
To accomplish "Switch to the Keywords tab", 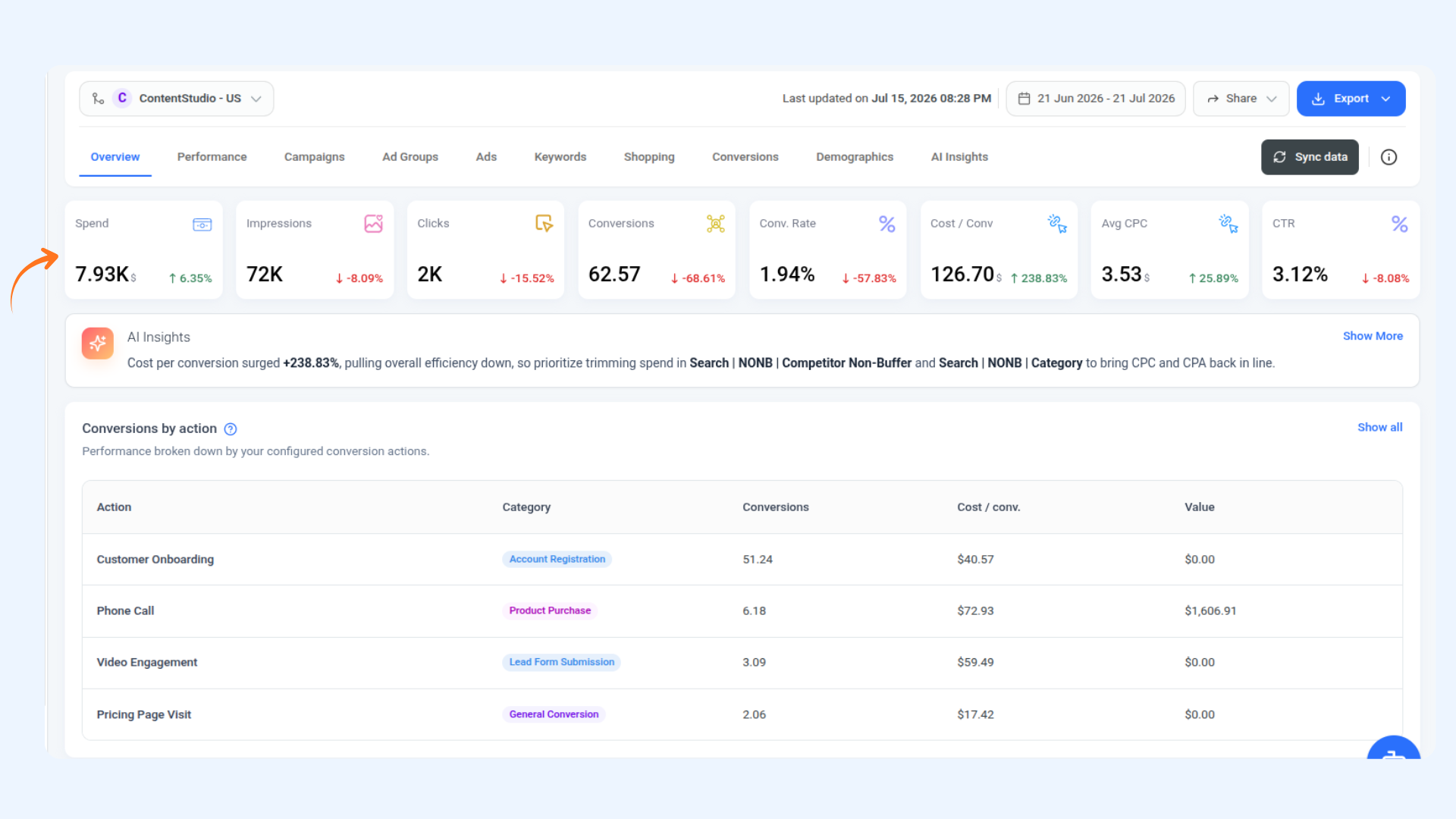I will [x=560, y=157].
